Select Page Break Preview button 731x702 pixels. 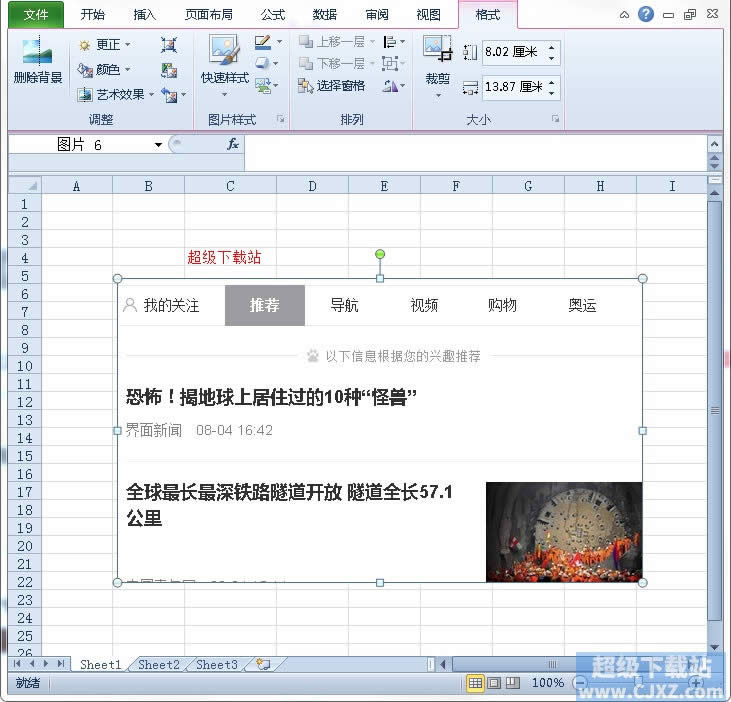[x=513, y=683]
